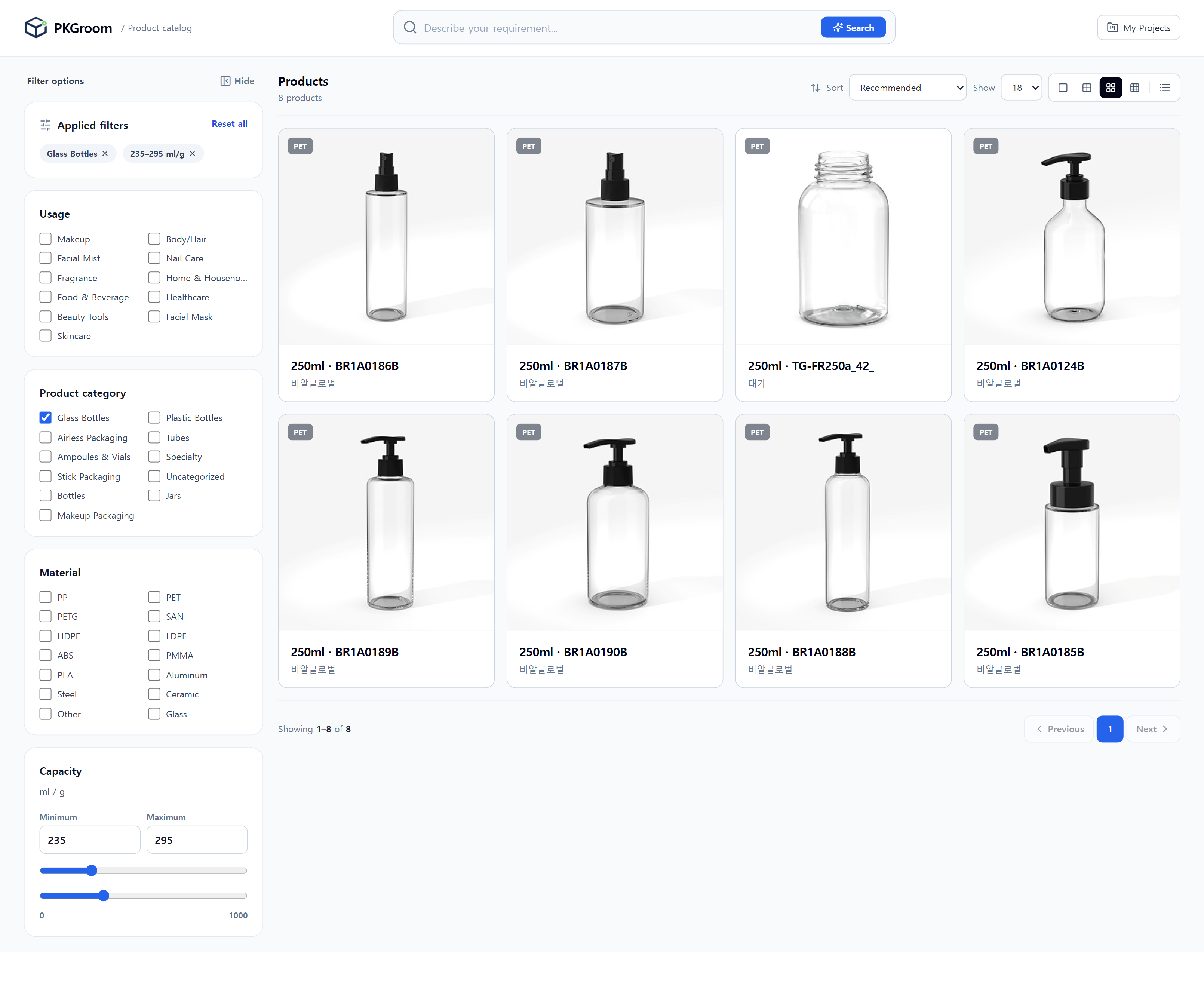Open the BR1A0187B bottle thumbnail
The image size is (1204, 988).
click(614, 236)
